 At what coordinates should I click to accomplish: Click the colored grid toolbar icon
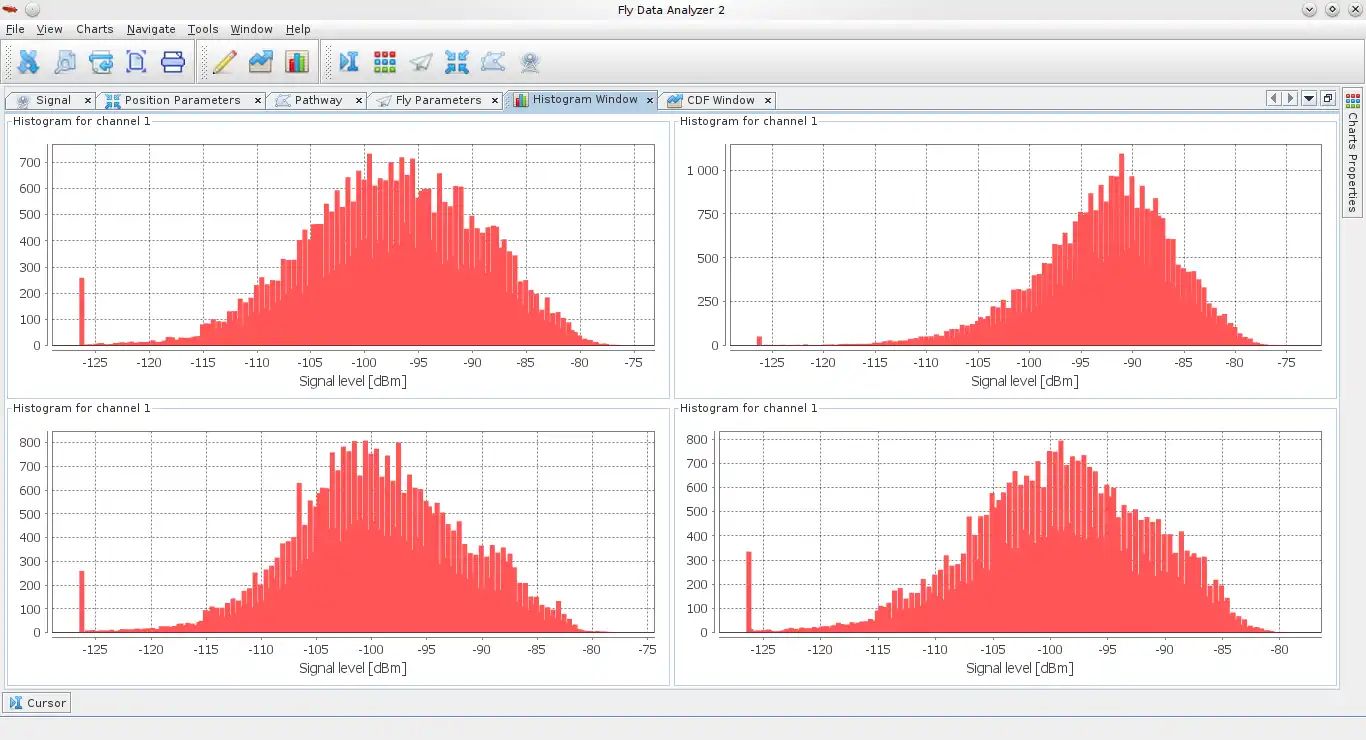385,62
